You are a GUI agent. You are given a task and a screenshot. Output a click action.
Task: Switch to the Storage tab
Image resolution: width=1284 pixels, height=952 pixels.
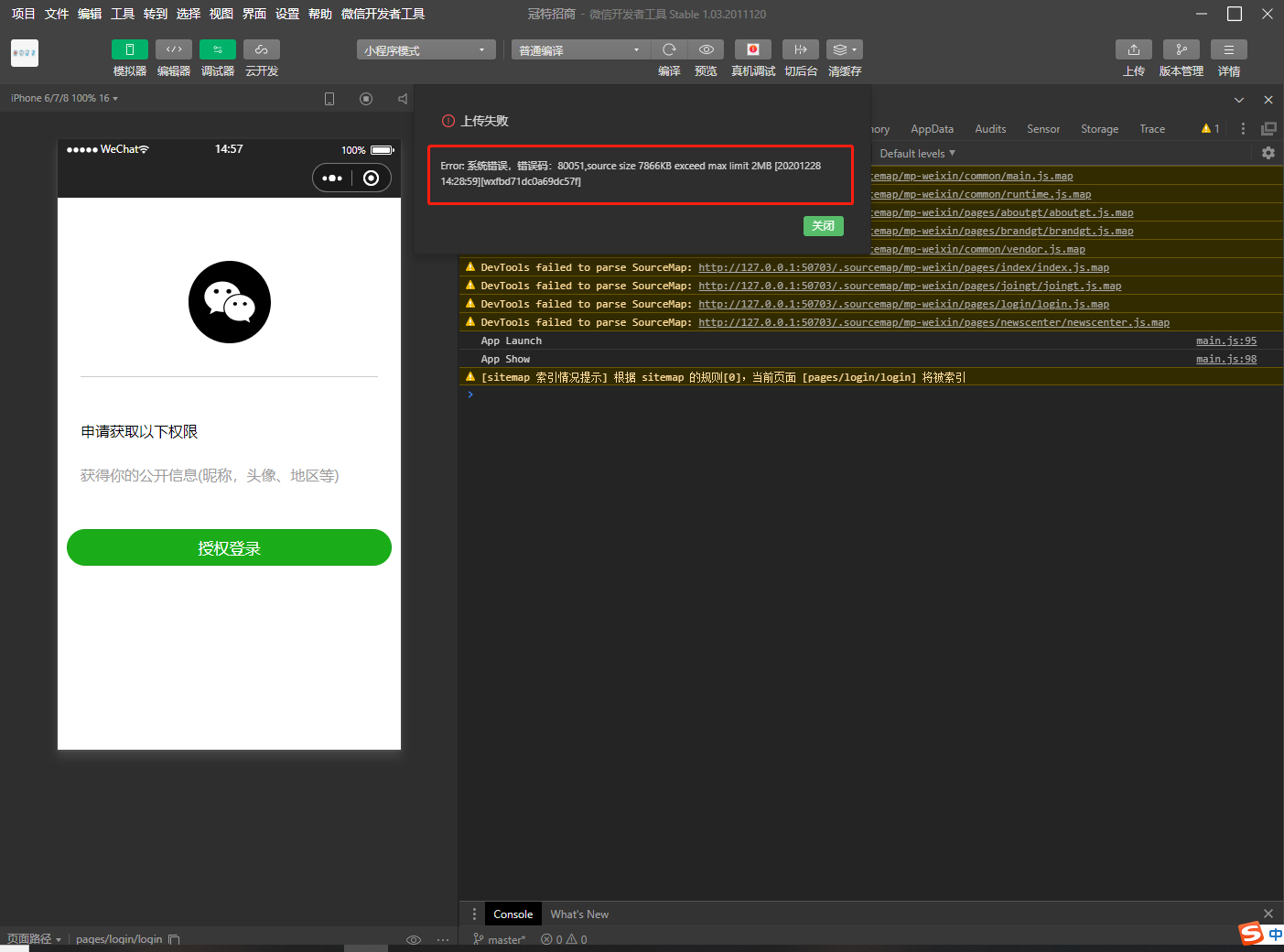click(x=1099, y=129)
